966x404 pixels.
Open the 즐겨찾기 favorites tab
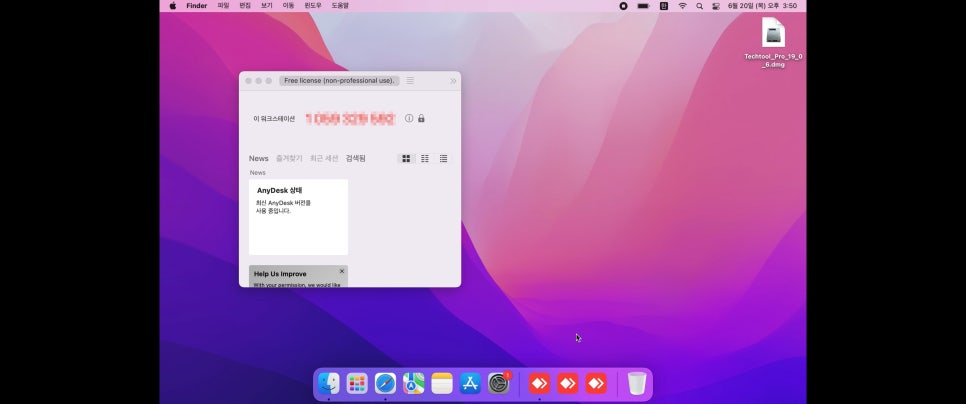289,158
